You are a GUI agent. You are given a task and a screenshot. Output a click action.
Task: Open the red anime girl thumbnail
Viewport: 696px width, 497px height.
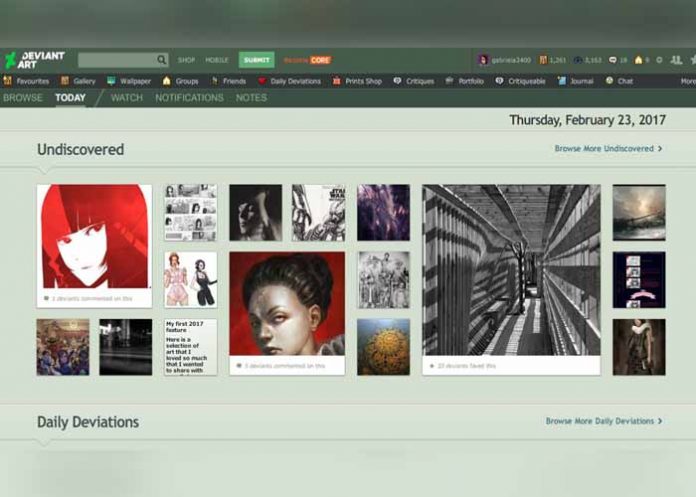coord(94,237)
